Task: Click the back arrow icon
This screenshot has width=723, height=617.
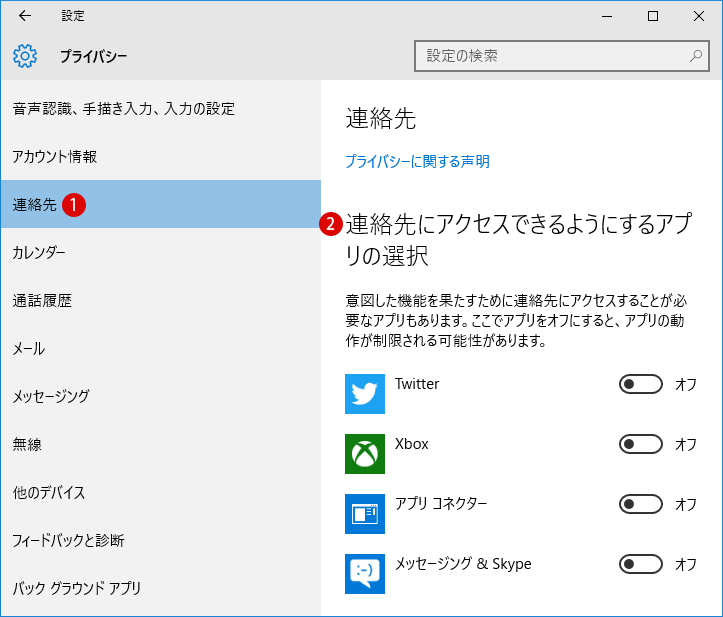Action: click(x=25, y=16)
